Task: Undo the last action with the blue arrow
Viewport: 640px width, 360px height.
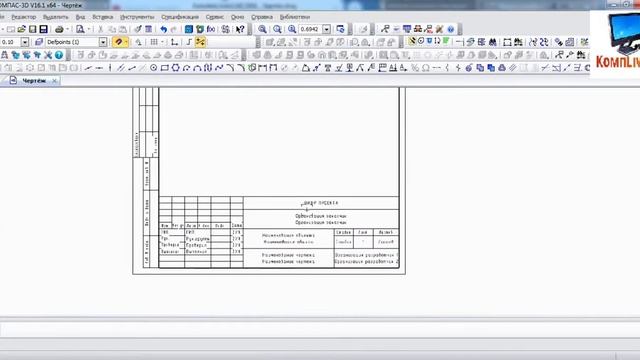Action: [x=164, y=29]
